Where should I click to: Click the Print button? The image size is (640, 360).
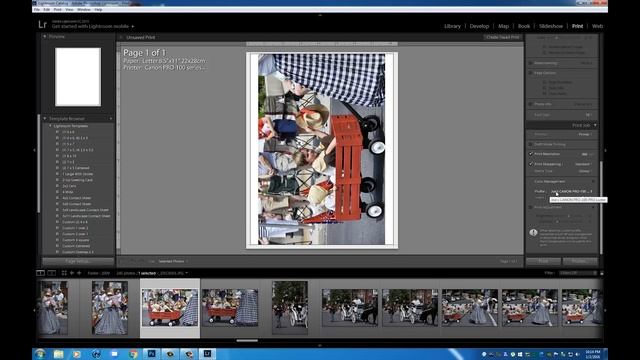pyautogui.click(x=543, y=261)
